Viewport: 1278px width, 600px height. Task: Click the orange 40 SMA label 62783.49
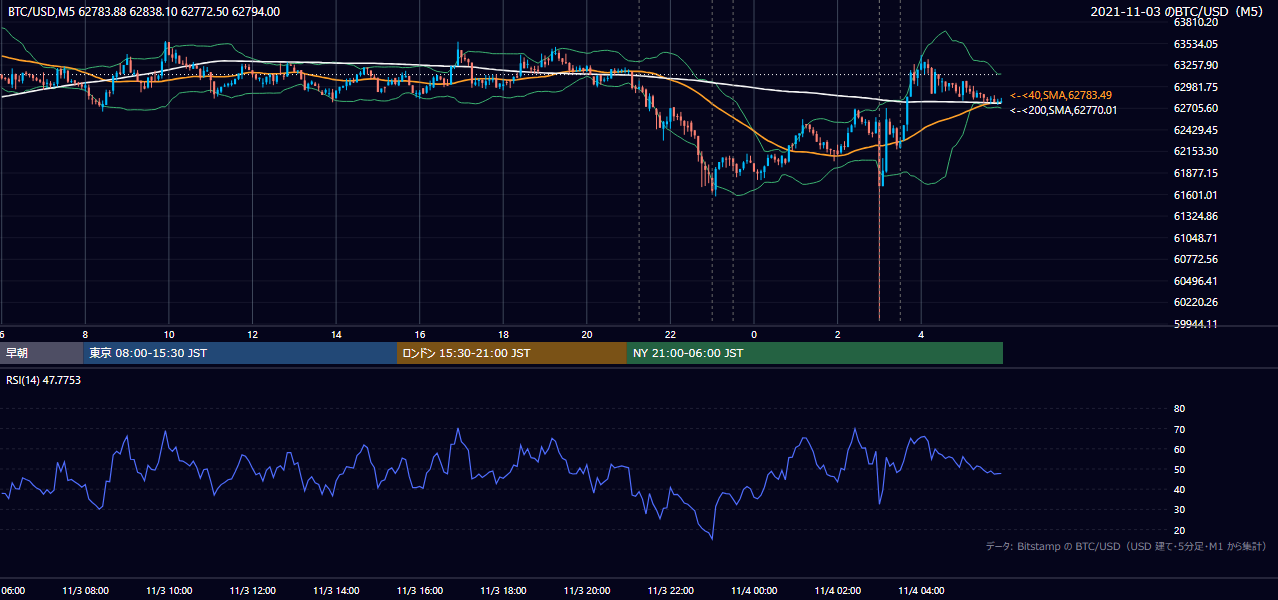(1060, 95)
